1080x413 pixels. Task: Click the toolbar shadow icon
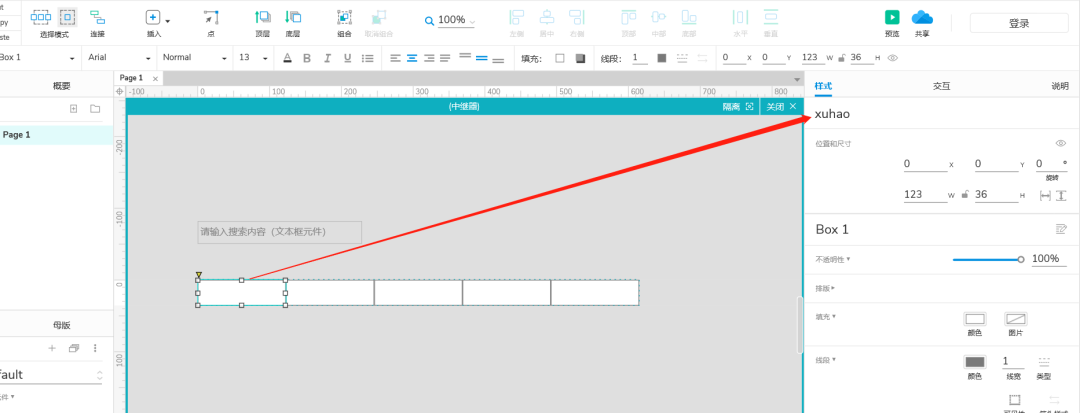coord(581,59)
